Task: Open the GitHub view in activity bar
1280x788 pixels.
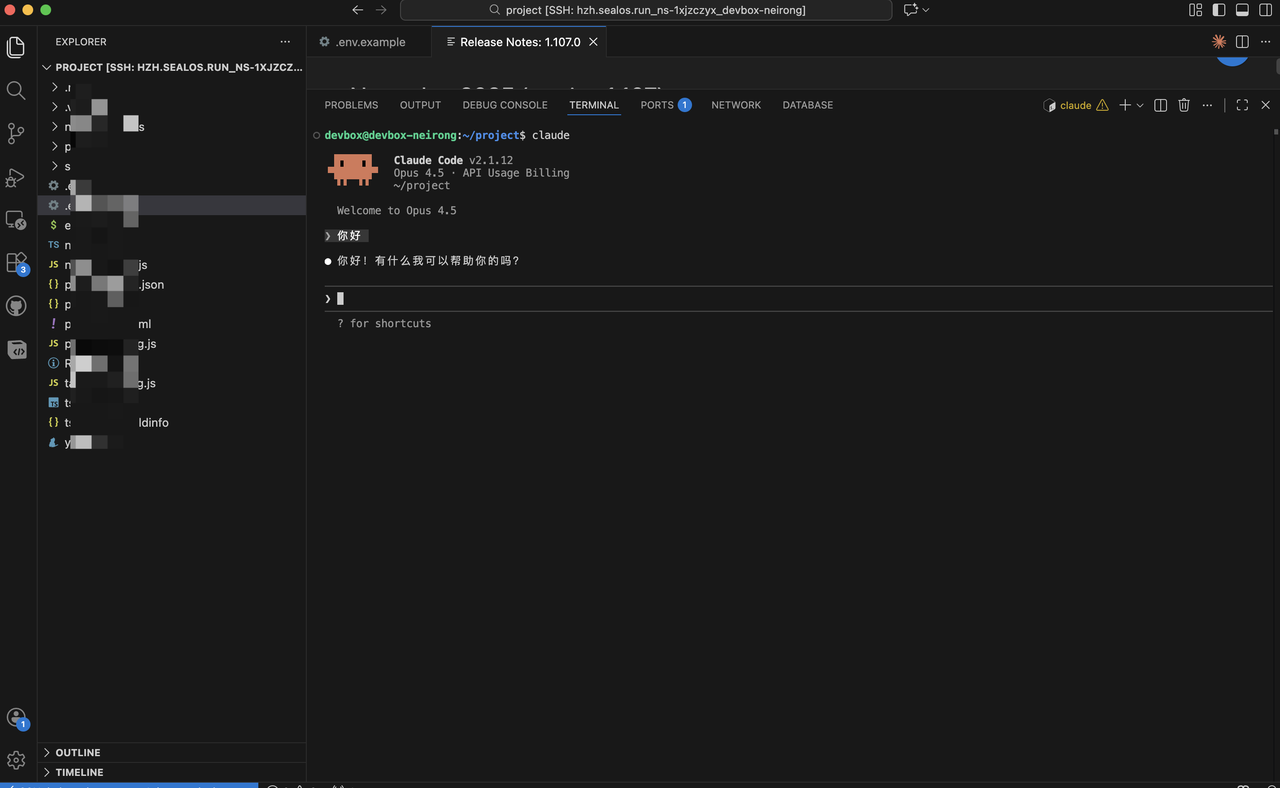Action: click(x=16, y=306)
